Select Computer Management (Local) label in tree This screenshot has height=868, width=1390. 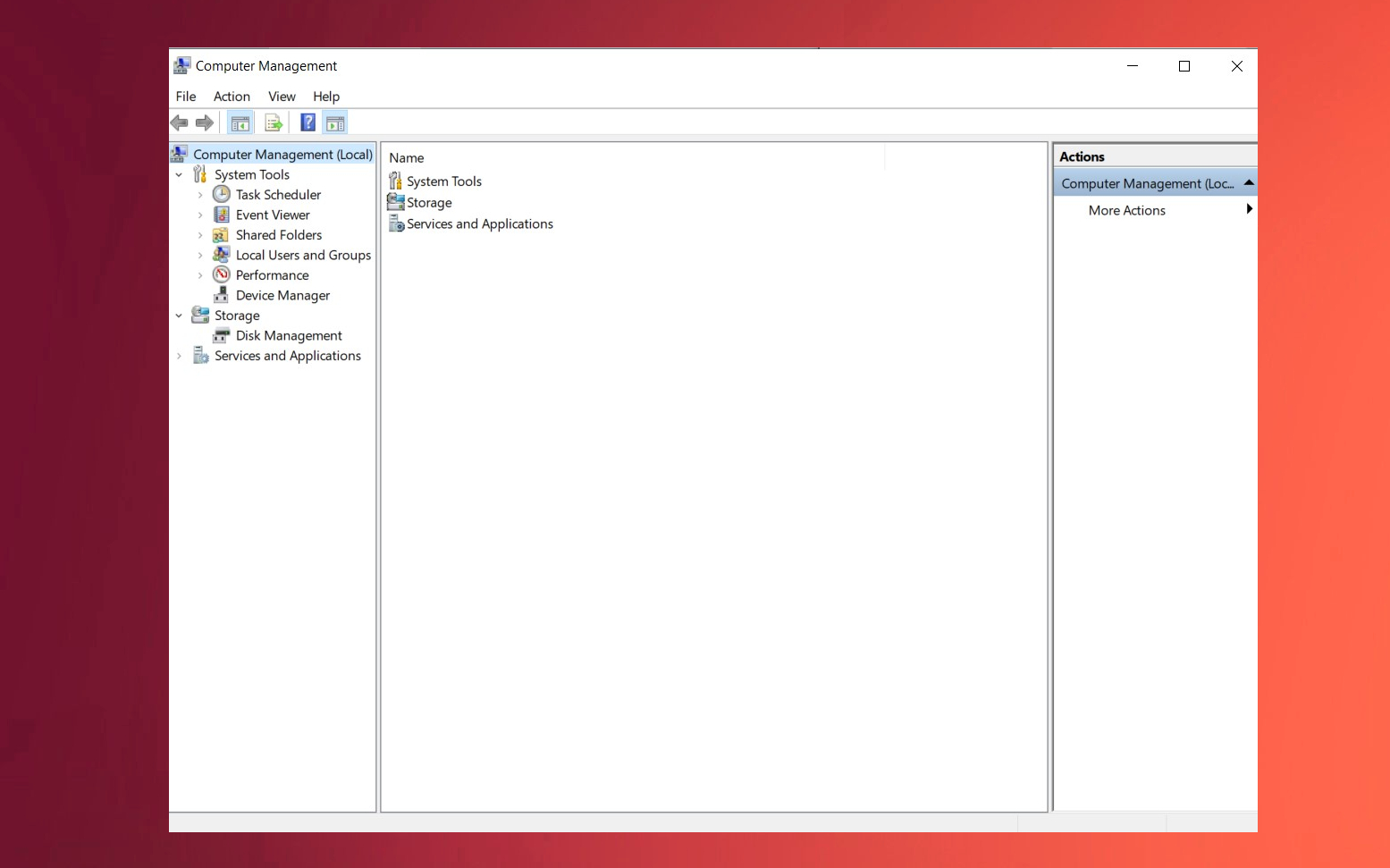click(x=282, y=155)
